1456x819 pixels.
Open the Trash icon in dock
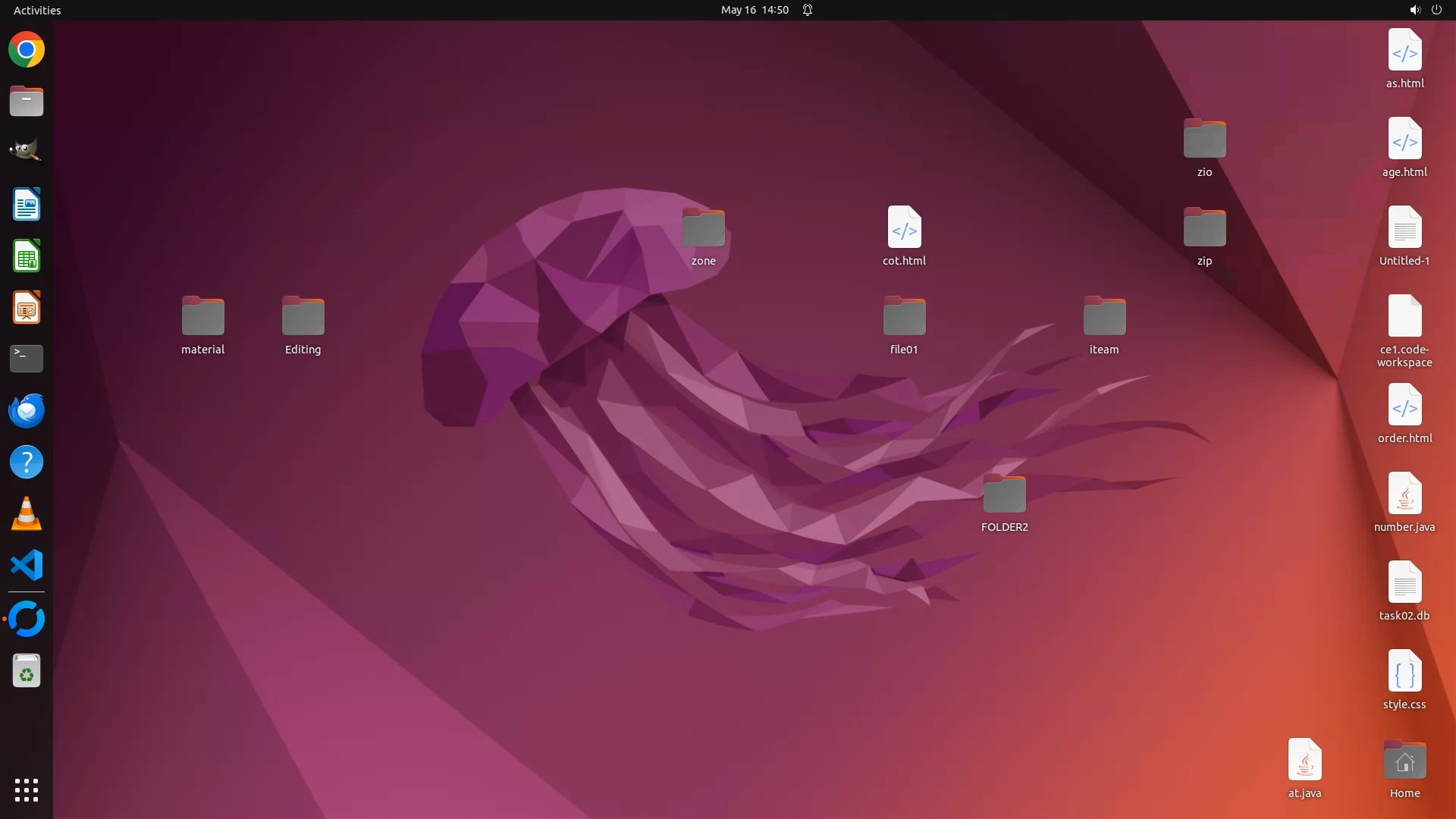27,671
